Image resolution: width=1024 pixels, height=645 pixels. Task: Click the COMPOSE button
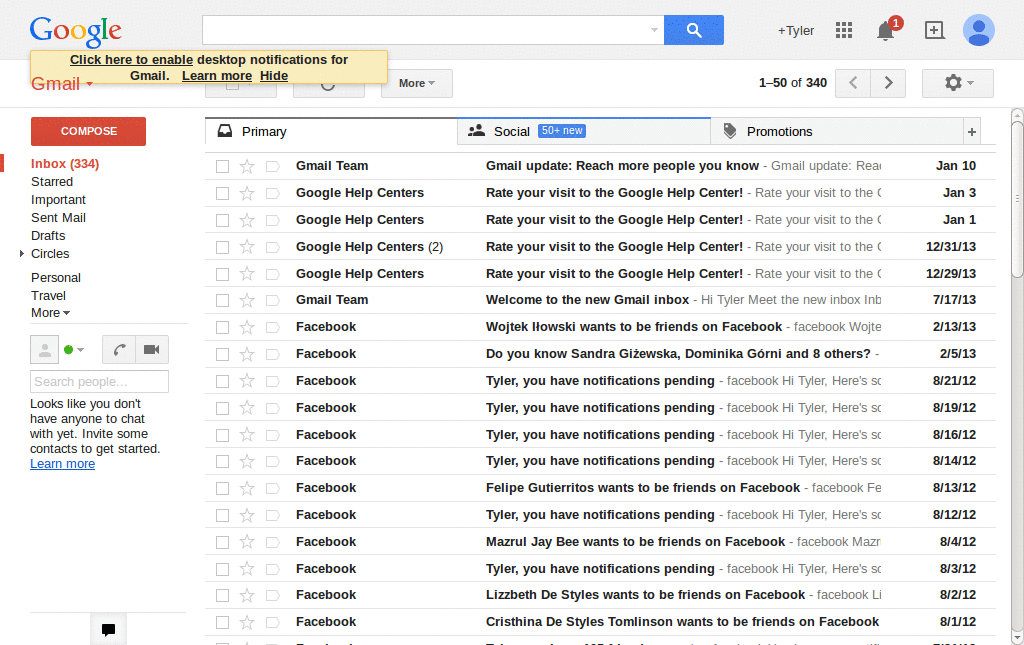[88, 131]
